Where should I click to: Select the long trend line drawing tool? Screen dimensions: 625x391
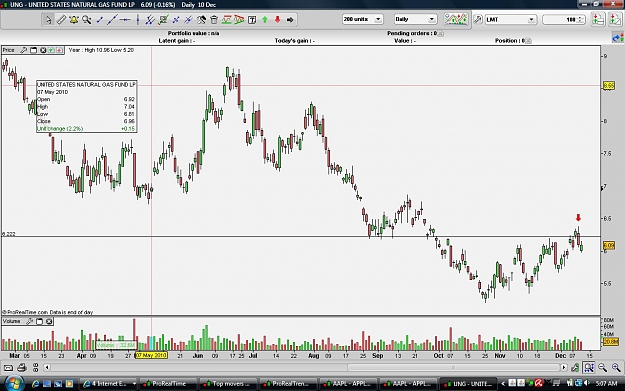coord(112,20)
